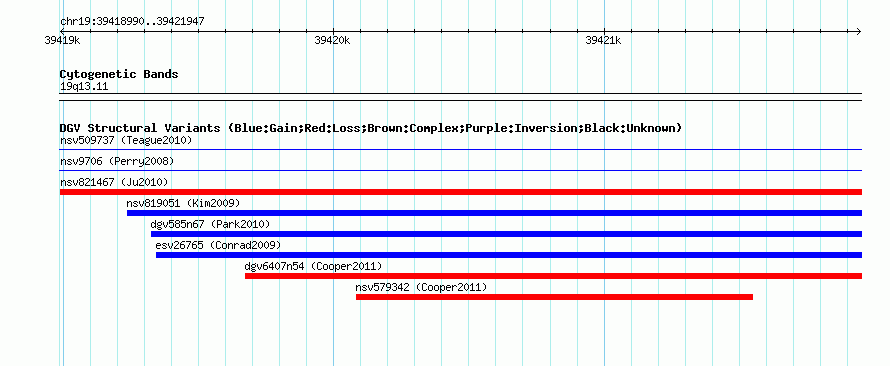890x366 pixels.
Task: Select the nsv819051 blue gain bar
Action: click(x=494, y=213)
